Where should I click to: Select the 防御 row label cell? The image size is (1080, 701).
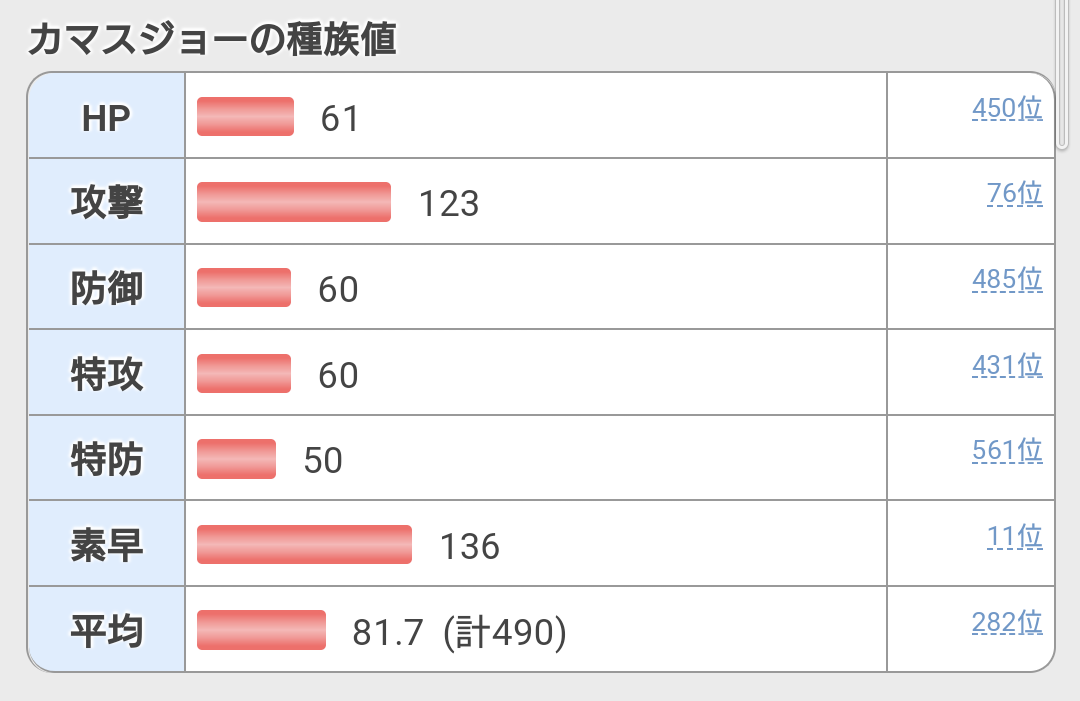coord(106,289)
